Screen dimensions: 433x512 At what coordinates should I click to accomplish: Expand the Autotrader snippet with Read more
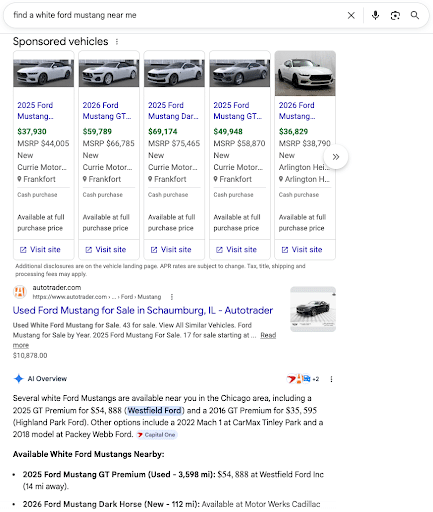268,335
